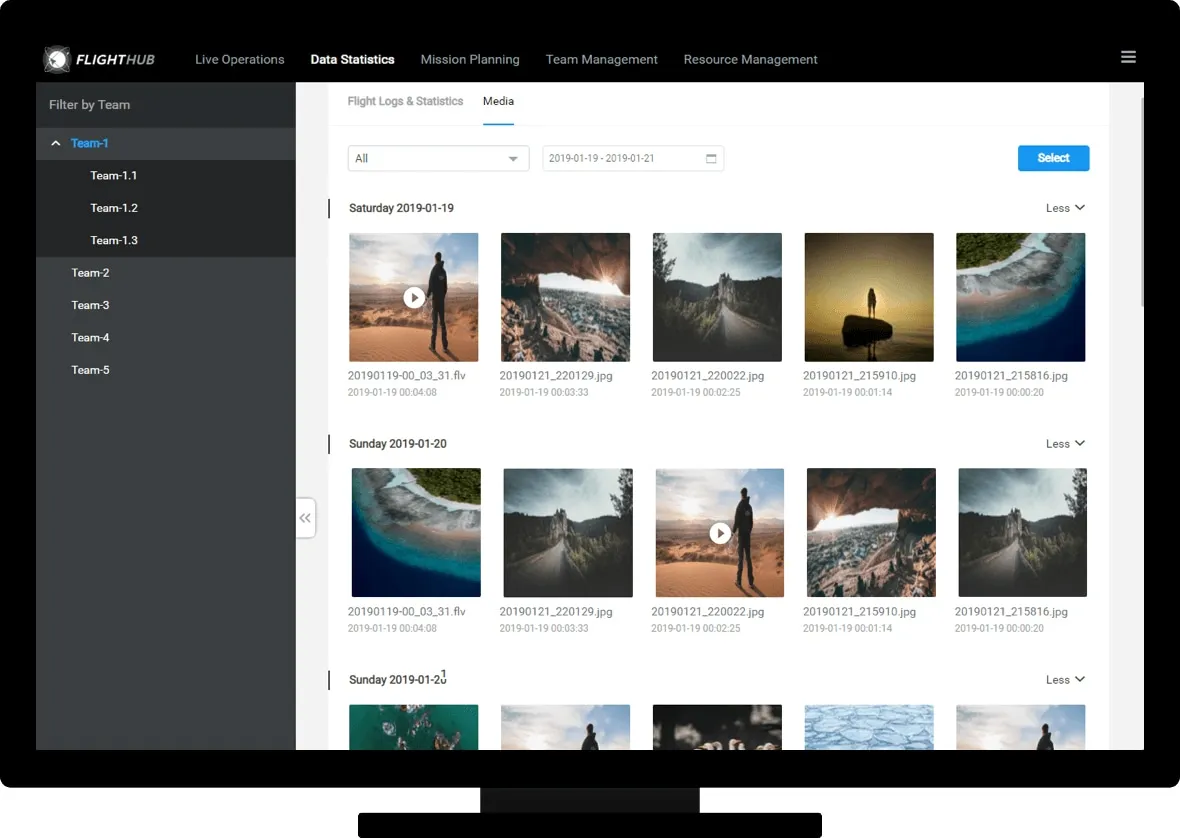Viewport: 1180px width, 838px height.
Task: Open the All media type dropdown
Action: pos(438,159)
